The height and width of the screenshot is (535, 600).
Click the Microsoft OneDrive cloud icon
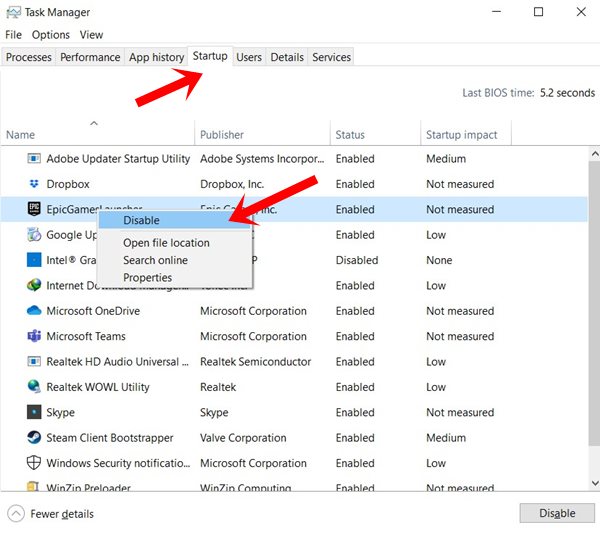pos(34,310)
